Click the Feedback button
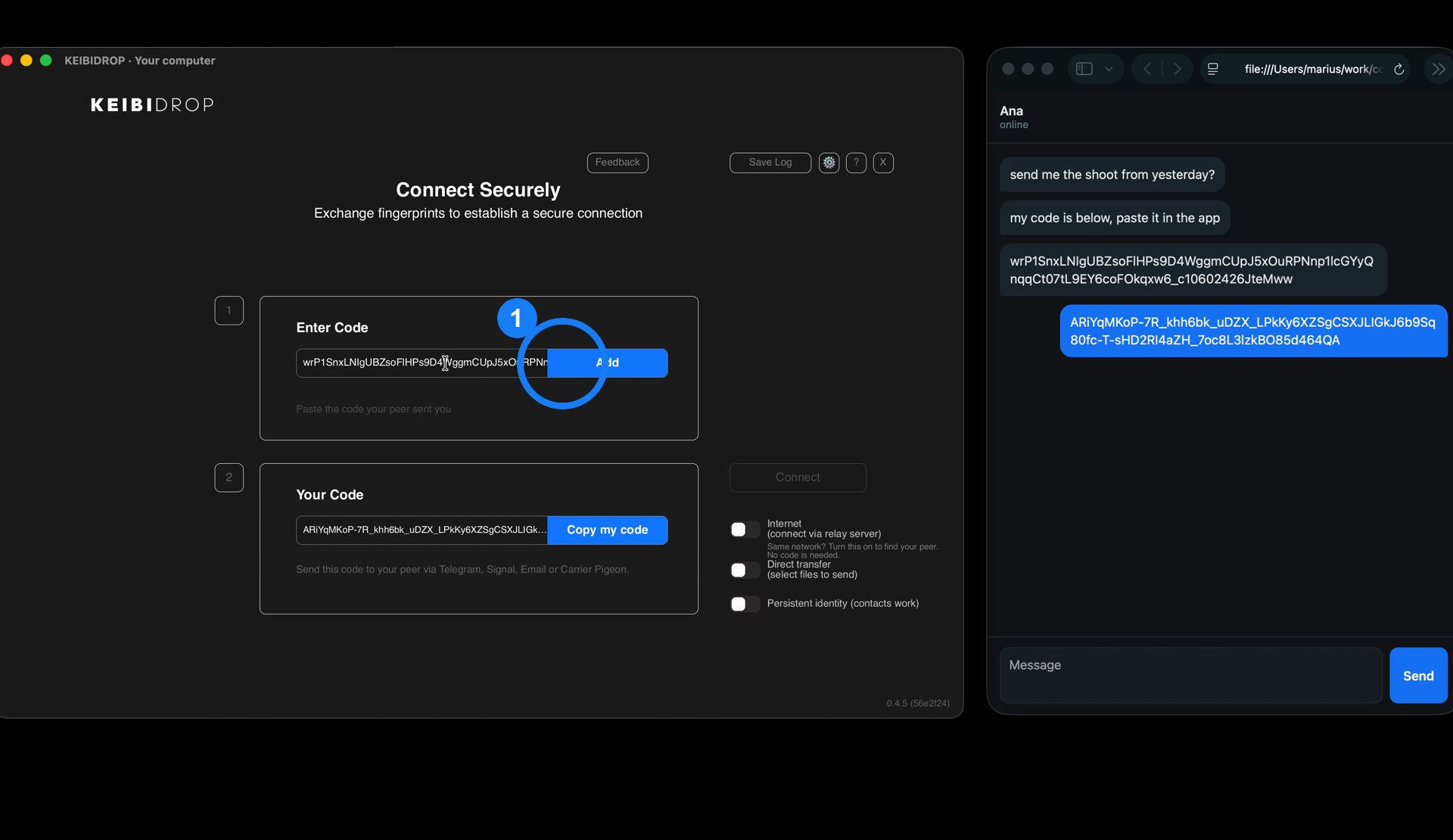1453x840 pixels. point(618,163)
